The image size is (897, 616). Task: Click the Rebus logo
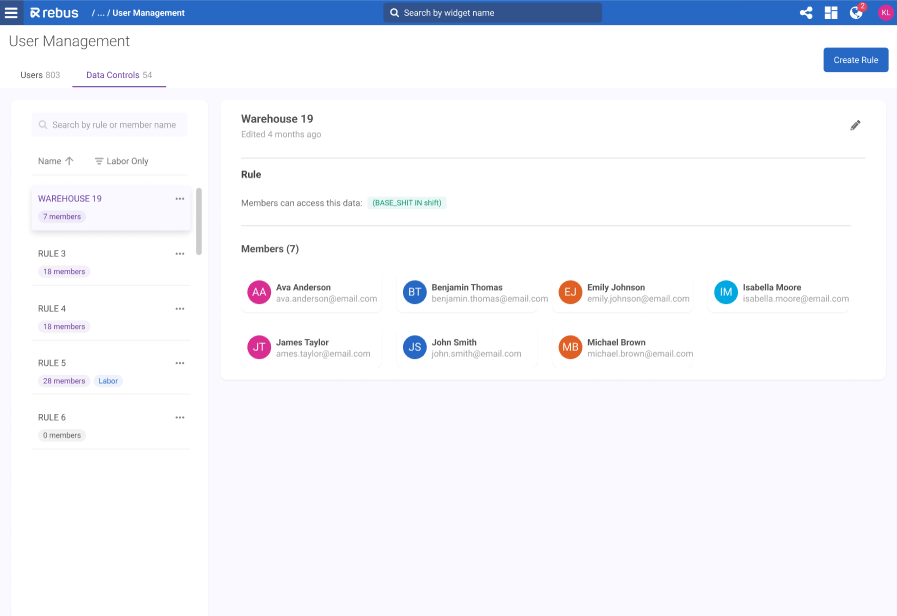(x=54, y=13)
